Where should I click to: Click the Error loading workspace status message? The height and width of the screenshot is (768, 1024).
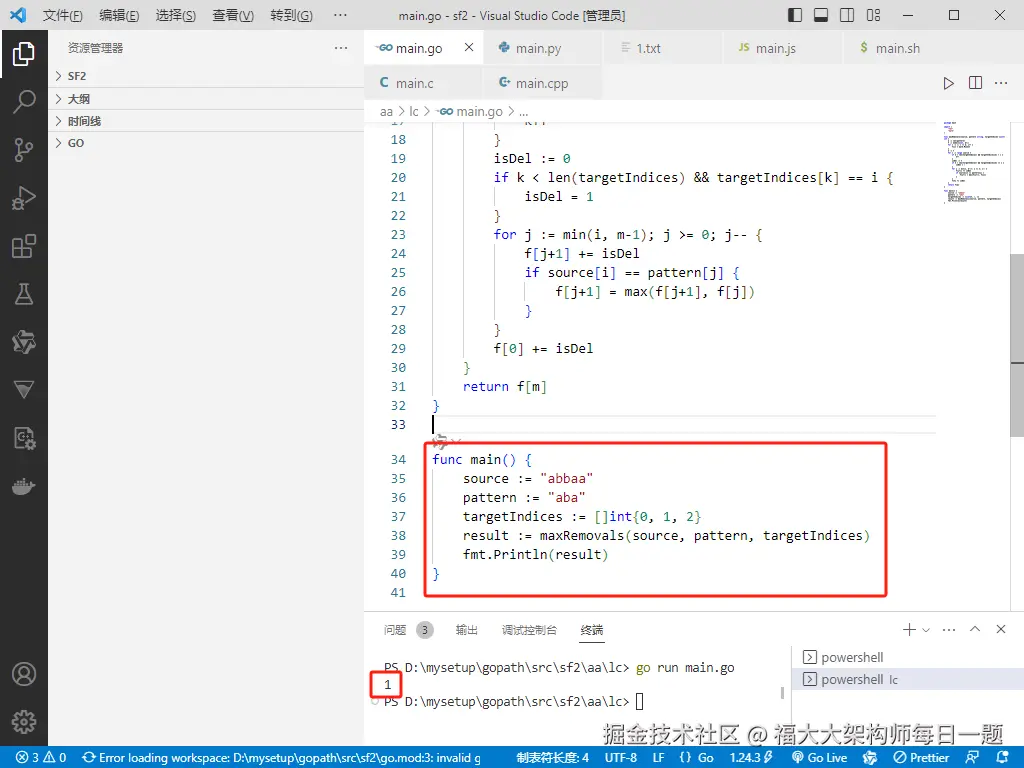tap(281, 758)
